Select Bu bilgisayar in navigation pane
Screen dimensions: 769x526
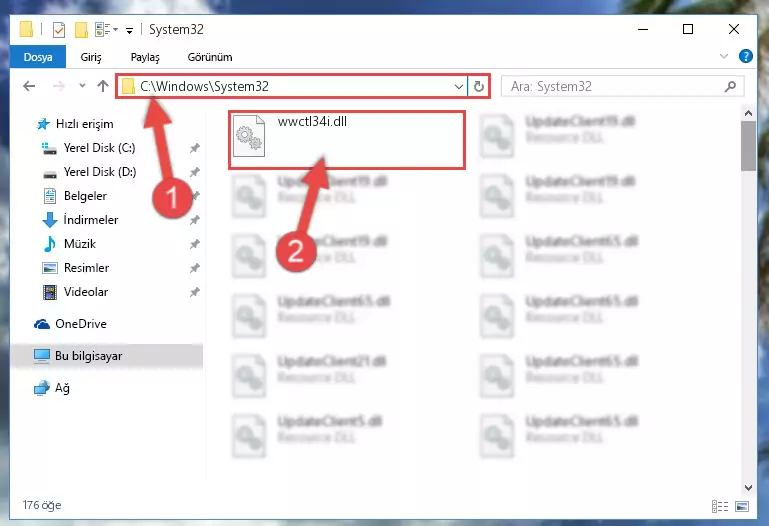(x=89, y=356)
